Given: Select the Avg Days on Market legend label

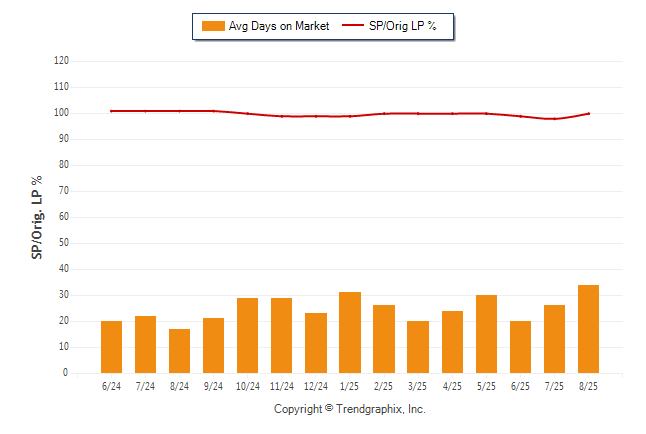Looking at the screenshot, I should pyautogui.click(x=279, y=26).
